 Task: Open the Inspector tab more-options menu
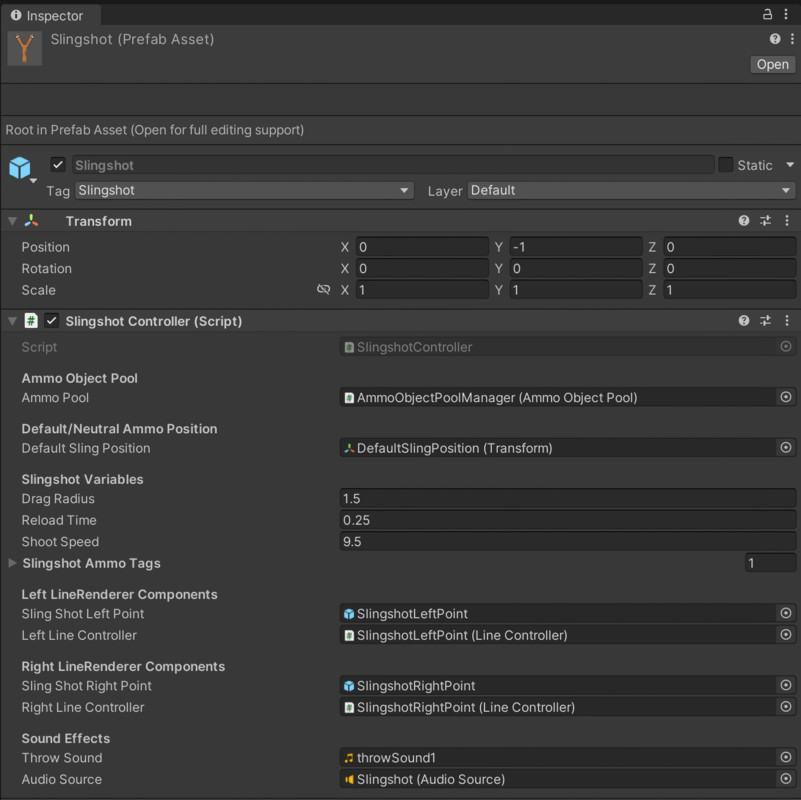786,14
